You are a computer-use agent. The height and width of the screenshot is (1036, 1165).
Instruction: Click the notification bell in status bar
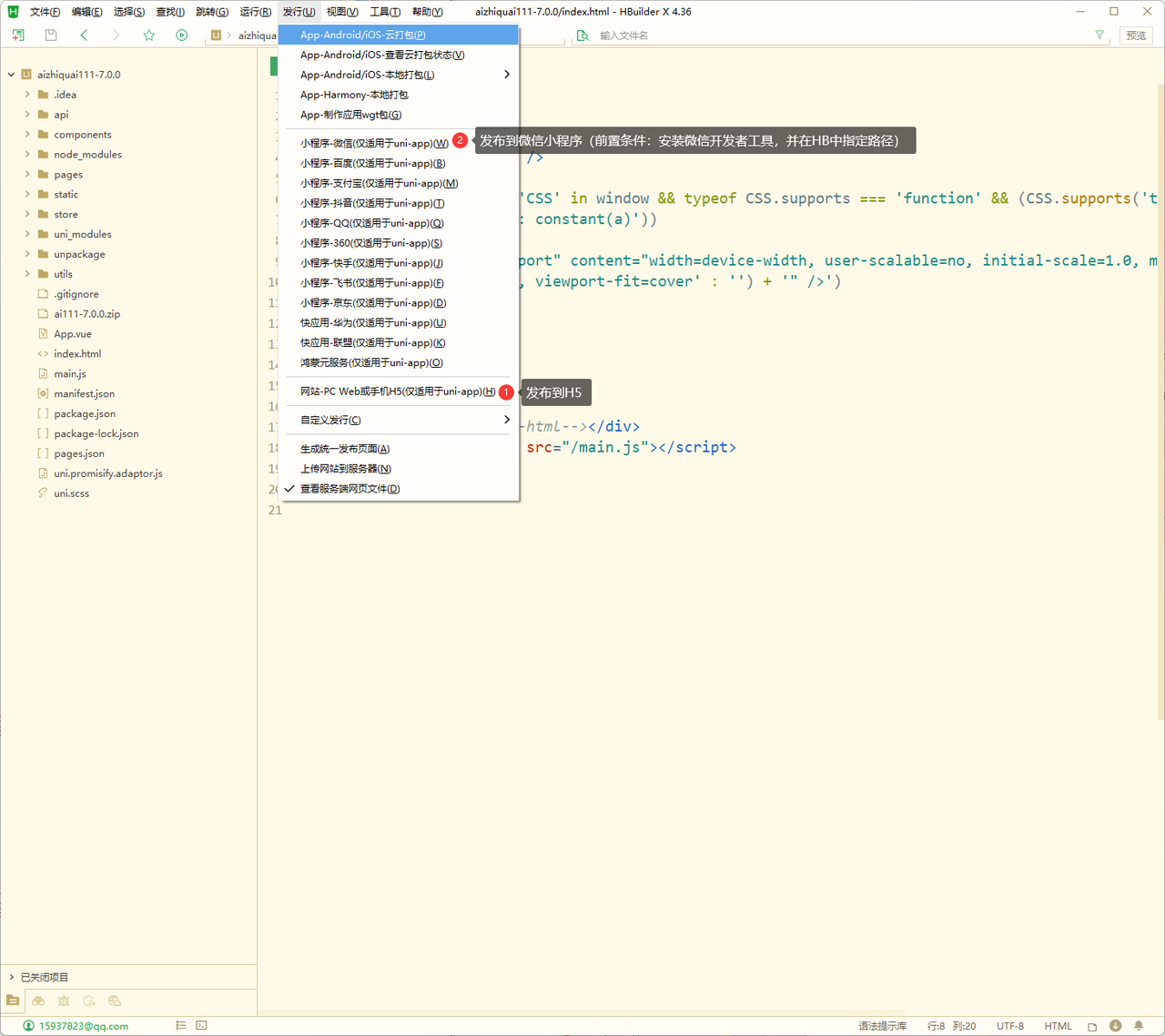coord(1139,1025)
